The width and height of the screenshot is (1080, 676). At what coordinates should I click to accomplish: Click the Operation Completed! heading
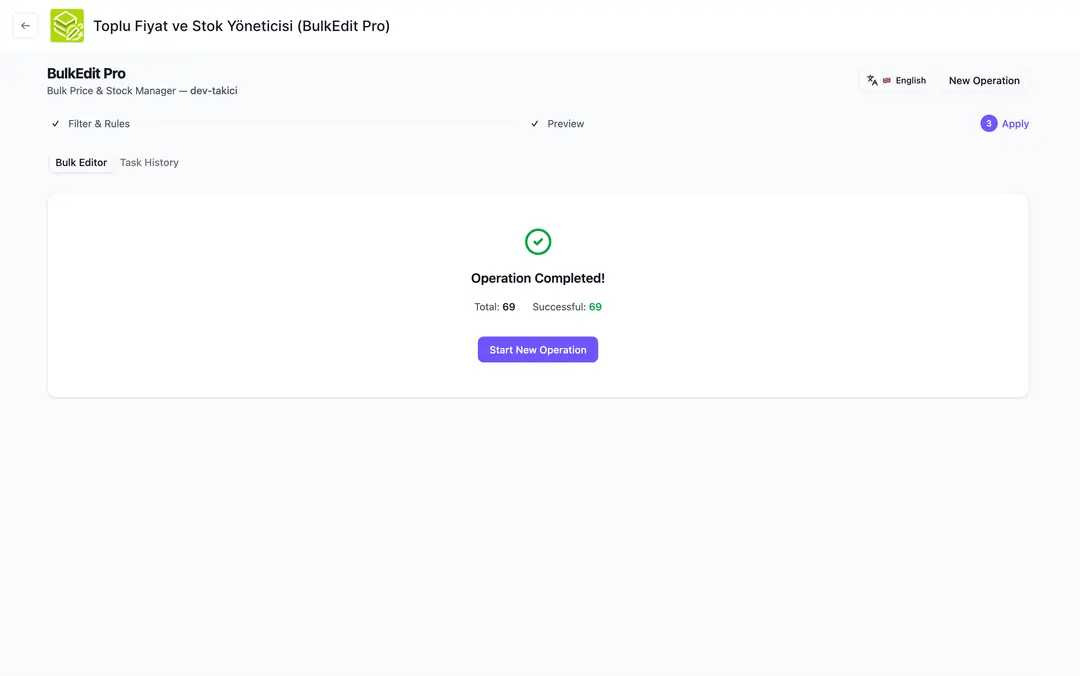538,279
